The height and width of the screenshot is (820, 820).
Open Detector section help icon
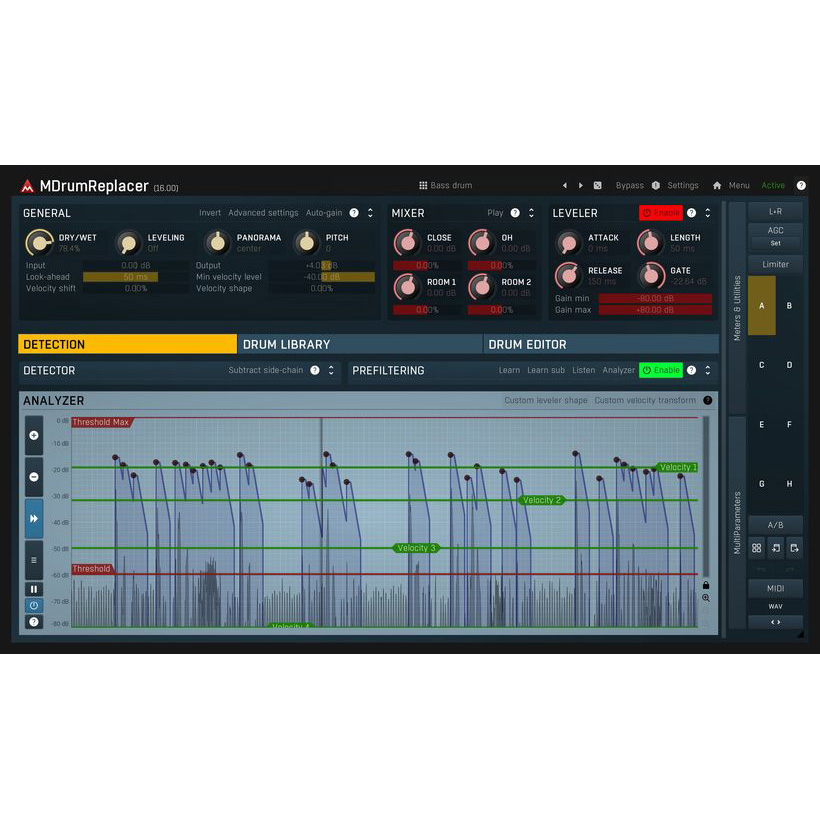[x=315, y=370]
